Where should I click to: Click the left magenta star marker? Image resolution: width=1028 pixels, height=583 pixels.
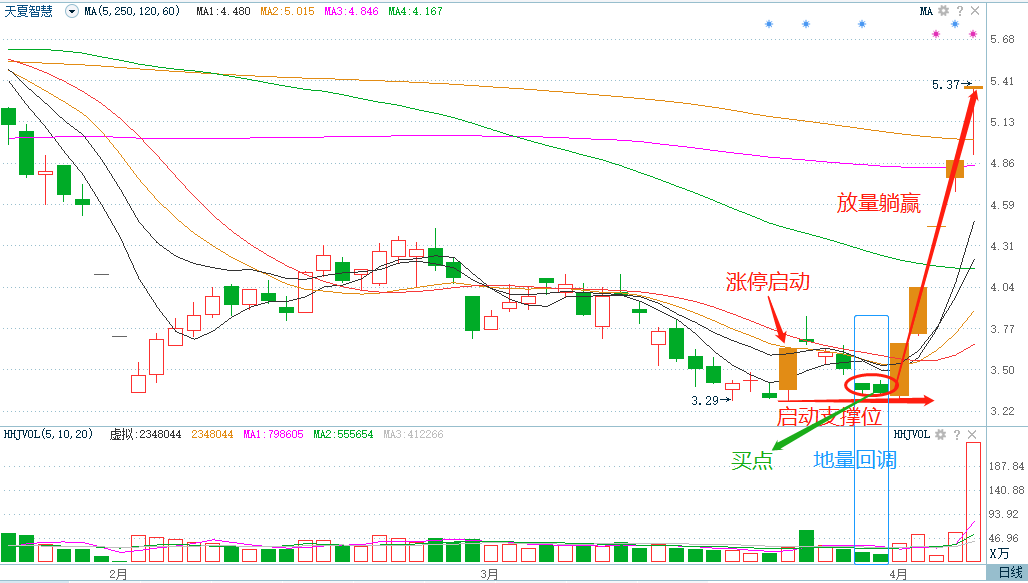[936, 33]
